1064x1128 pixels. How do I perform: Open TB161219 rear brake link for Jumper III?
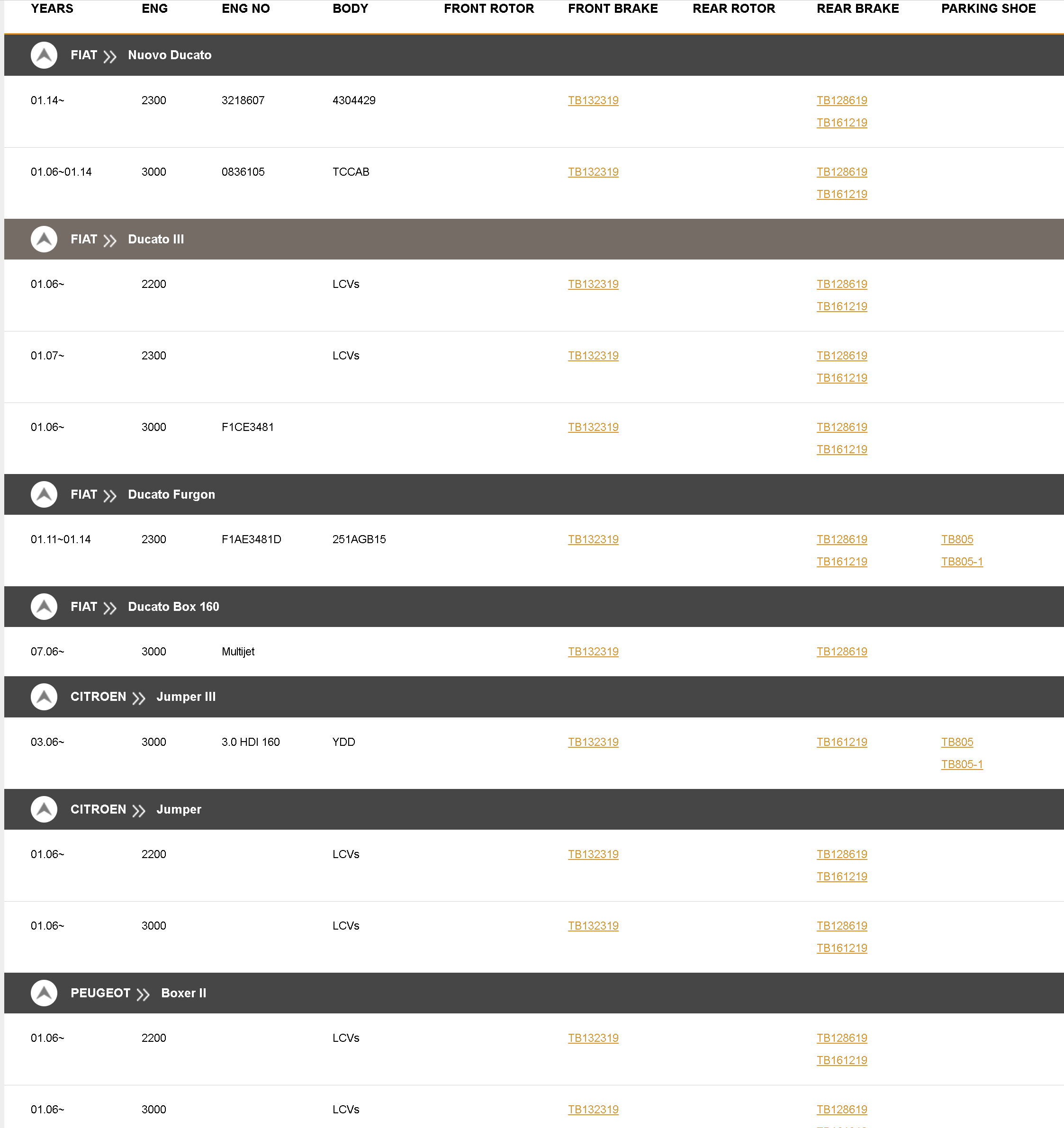[x=841, y=742]
